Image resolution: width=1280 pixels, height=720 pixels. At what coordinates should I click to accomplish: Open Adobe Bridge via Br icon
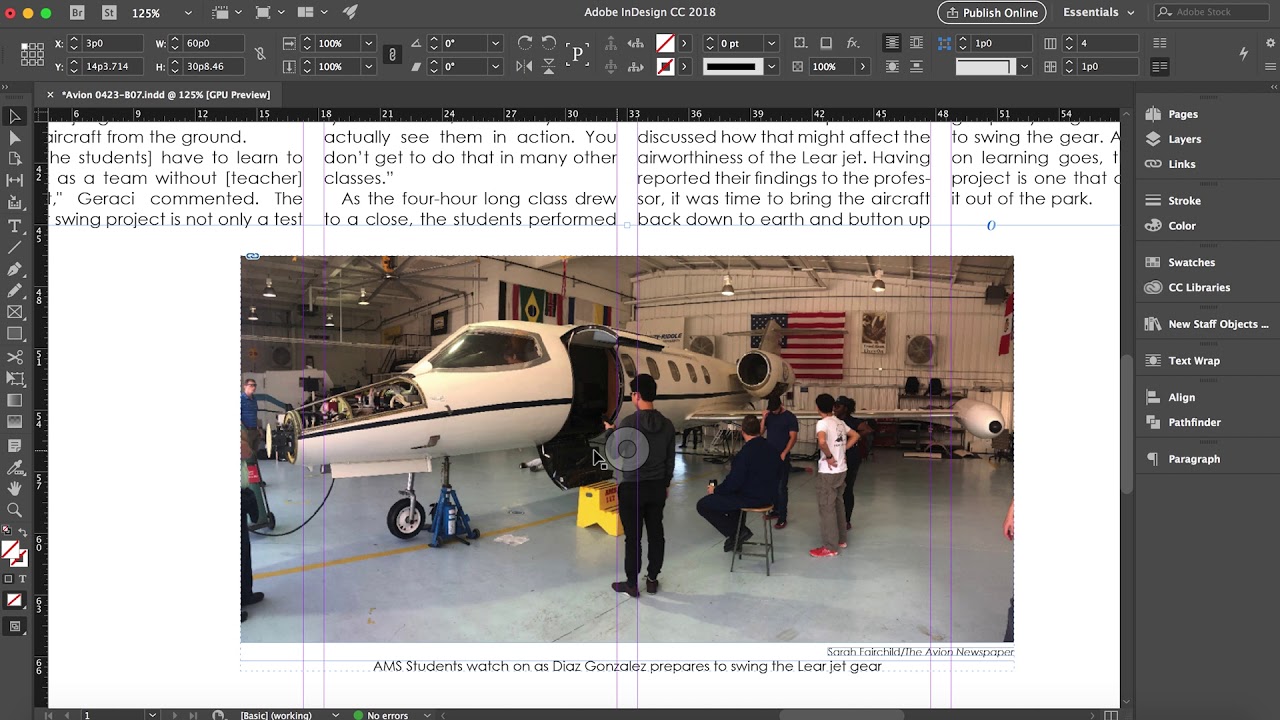77,13
